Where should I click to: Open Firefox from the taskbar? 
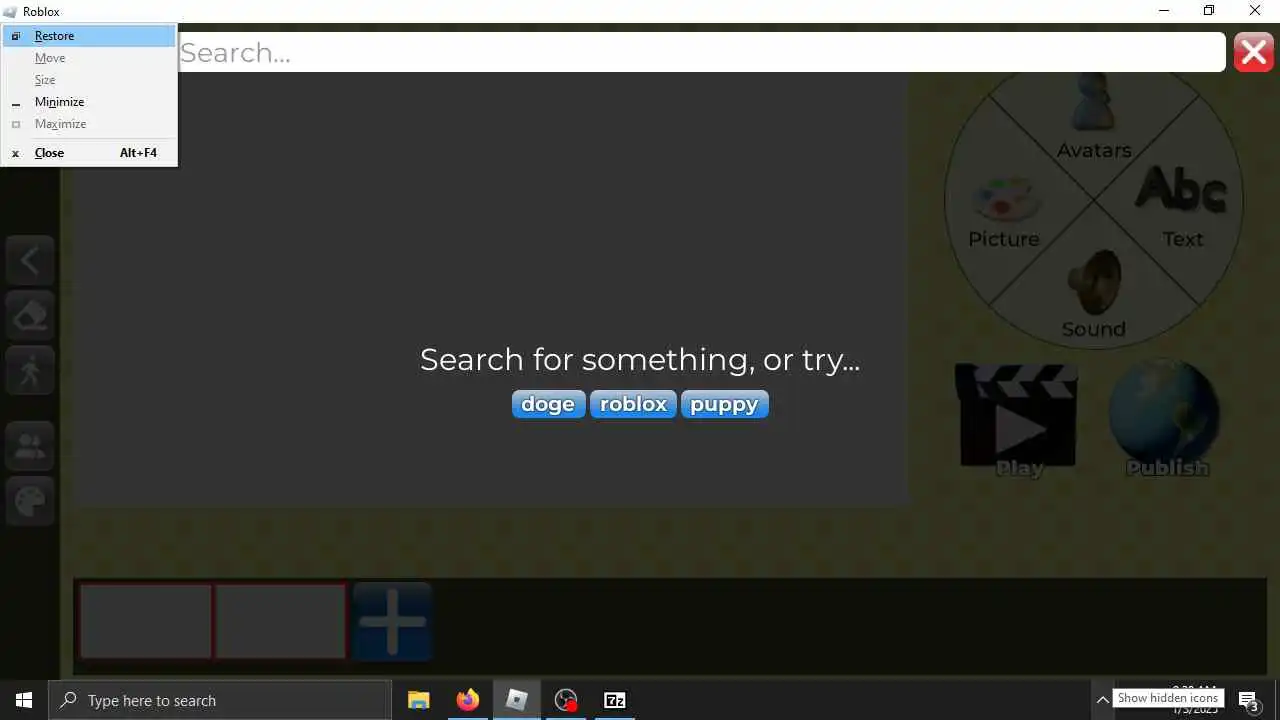tap(468, 700)
